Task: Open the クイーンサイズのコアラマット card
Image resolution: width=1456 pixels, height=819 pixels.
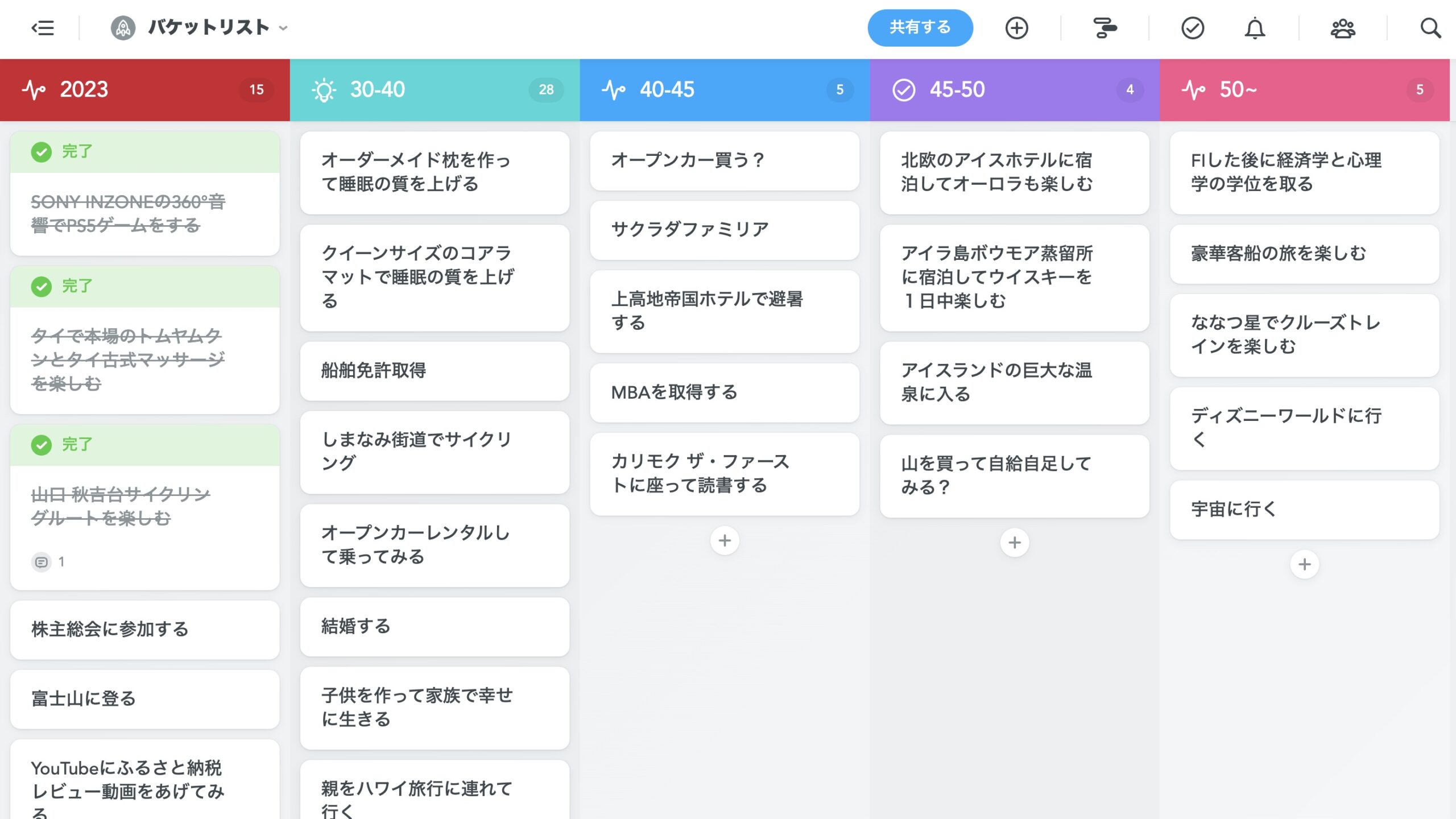Action: 435,278
